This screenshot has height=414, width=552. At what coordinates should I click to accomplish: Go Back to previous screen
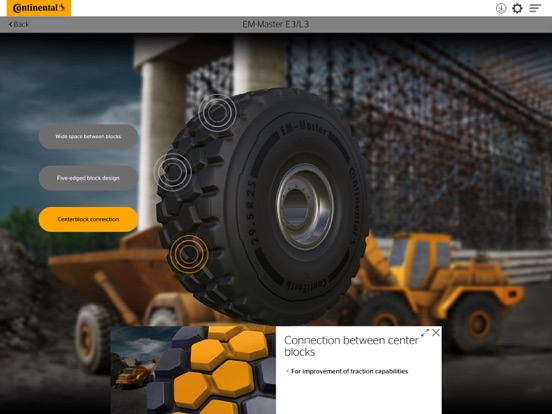pos(19,24)
